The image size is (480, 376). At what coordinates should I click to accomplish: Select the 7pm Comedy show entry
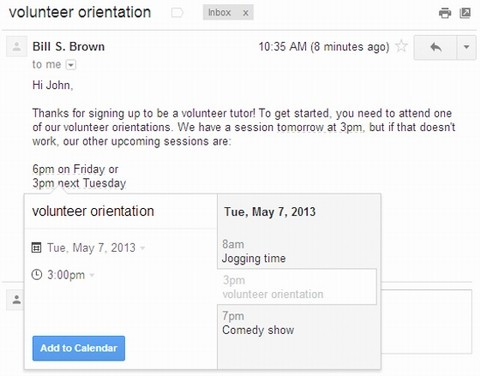[298, 323]
